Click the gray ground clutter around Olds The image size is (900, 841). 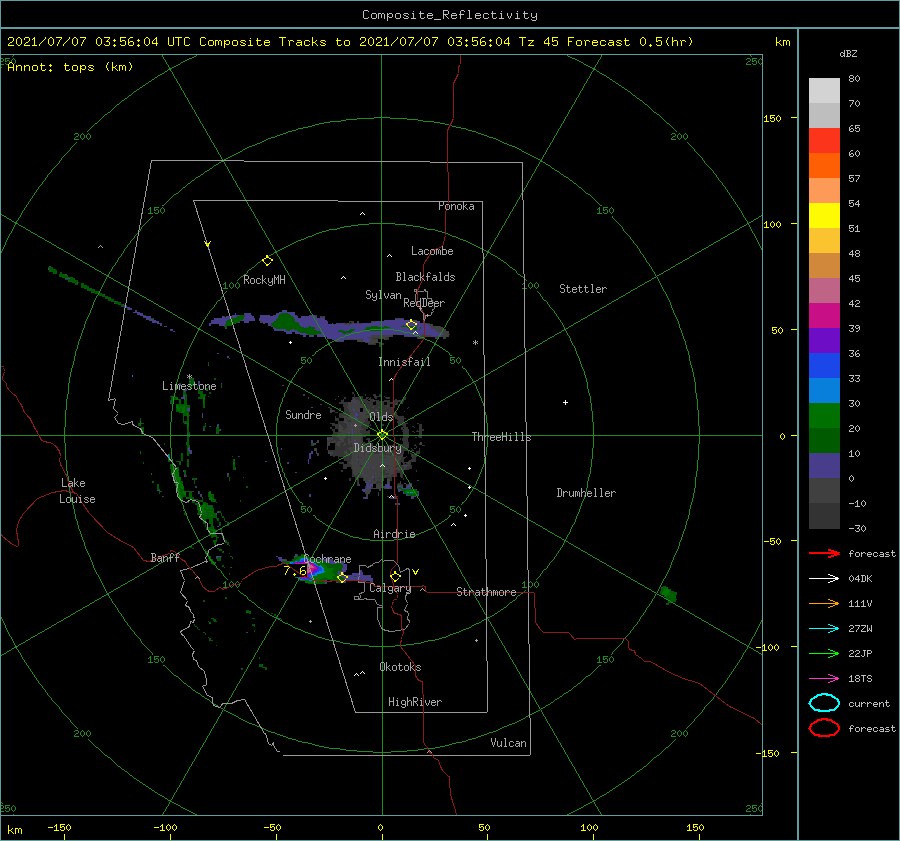tap(376, 445)
